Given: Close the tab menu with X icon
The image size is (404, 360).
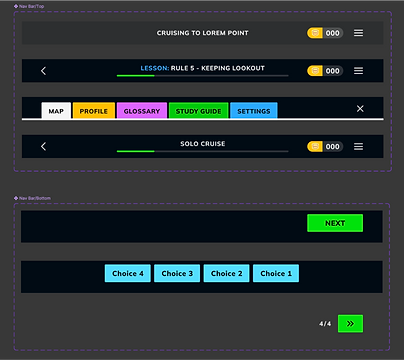Looking at the screenshot, I should click(x=360, y=109).
